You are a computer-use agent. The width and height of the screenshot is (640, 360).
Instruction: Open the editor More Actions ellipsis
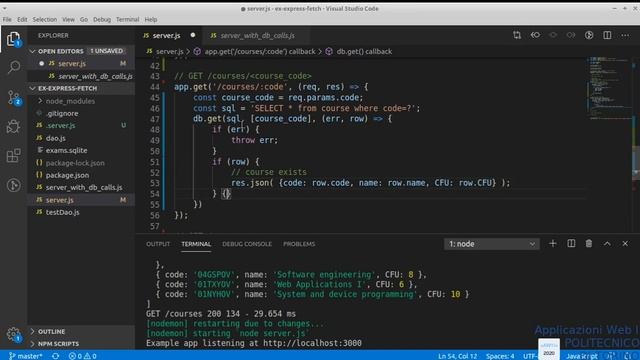coord(625,35)
